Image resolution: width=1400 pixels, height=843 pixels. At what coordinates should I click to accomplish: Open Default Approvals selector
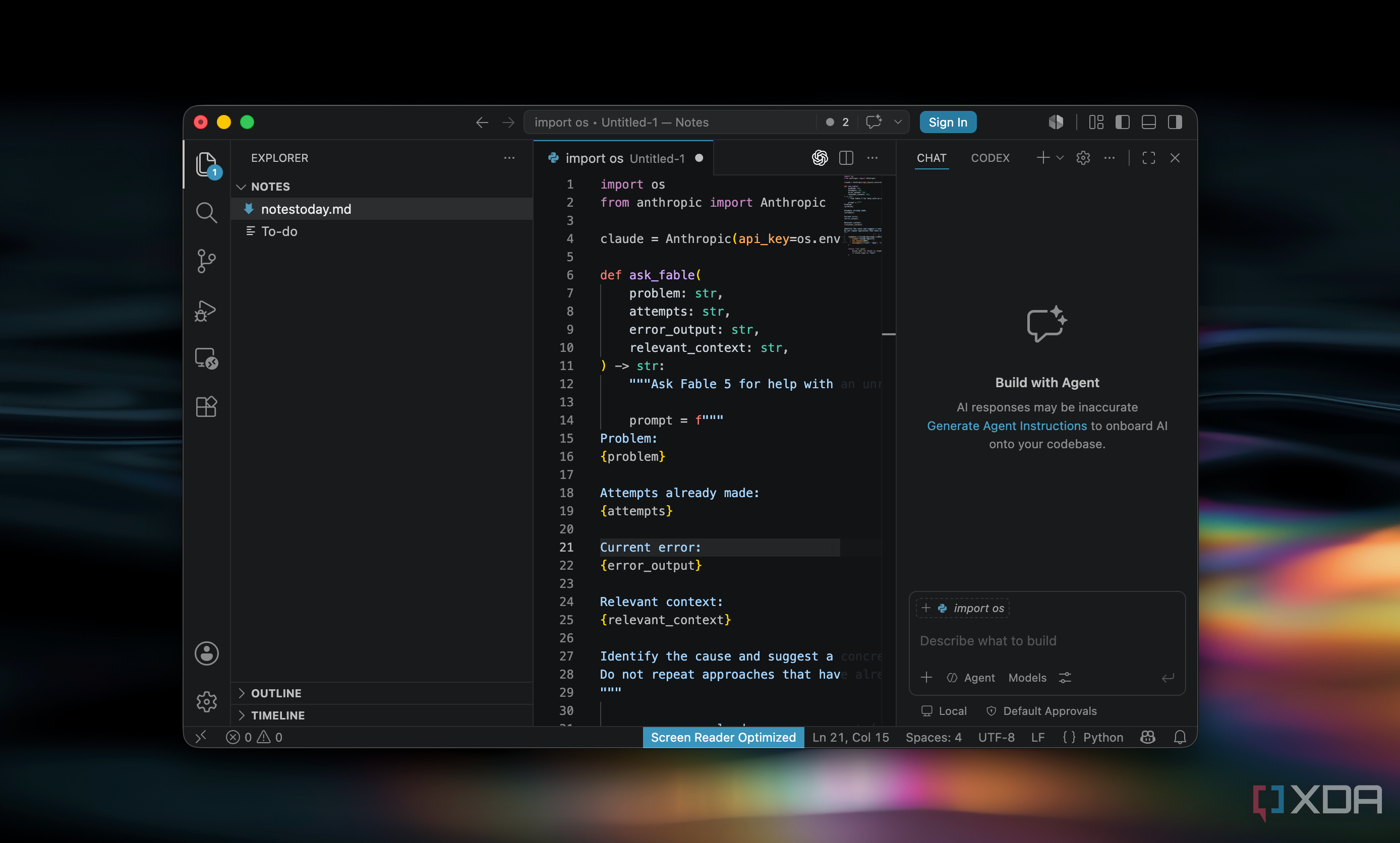1041,710
